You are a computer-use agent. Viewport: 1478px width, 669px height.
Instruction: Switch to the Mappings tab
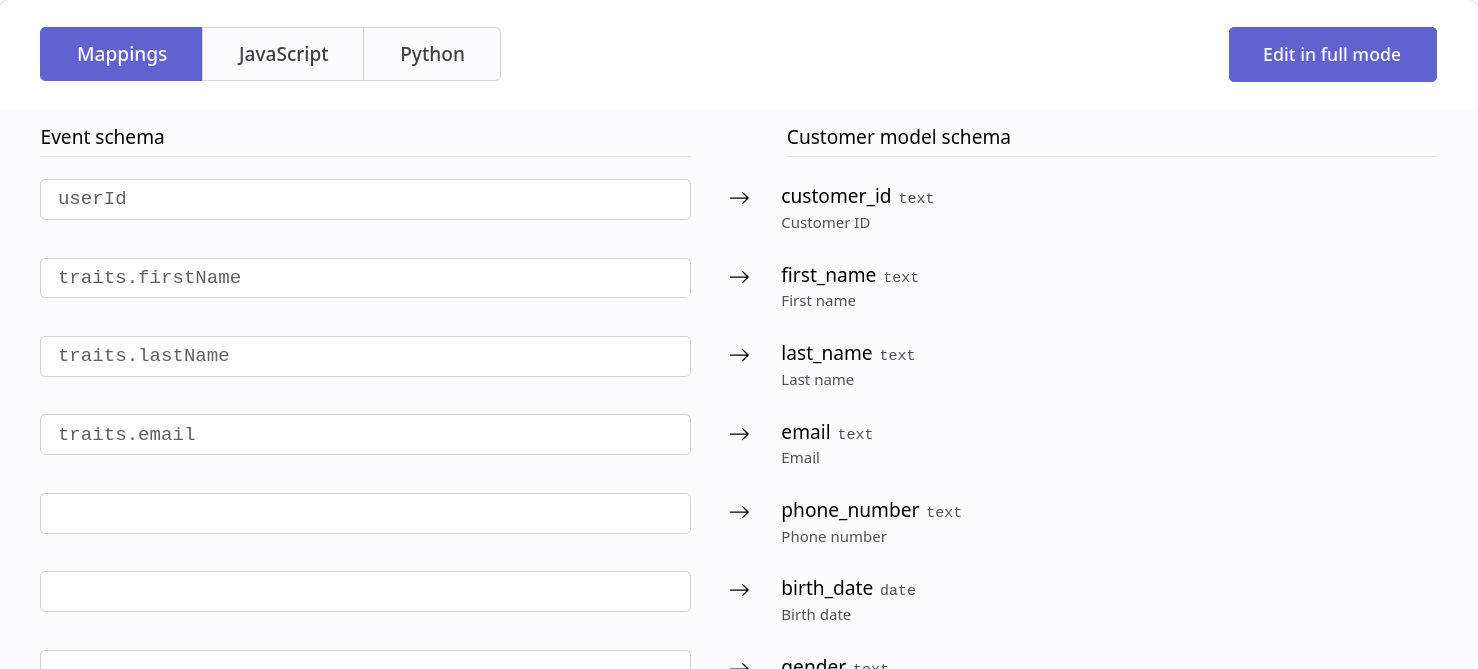click(121, 54)
